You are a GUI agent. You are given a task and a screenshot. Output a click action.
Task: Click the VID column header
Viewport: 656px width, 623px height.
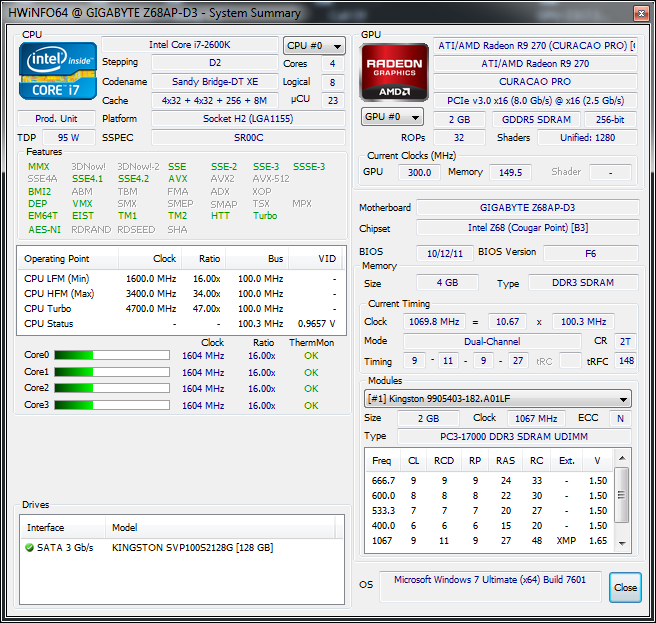315,259
